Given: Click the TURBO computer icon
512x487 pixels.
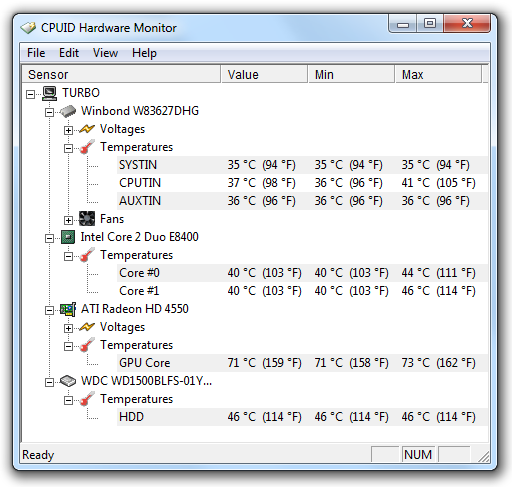Looking at the screenshot, I should (x=50, y=93).
